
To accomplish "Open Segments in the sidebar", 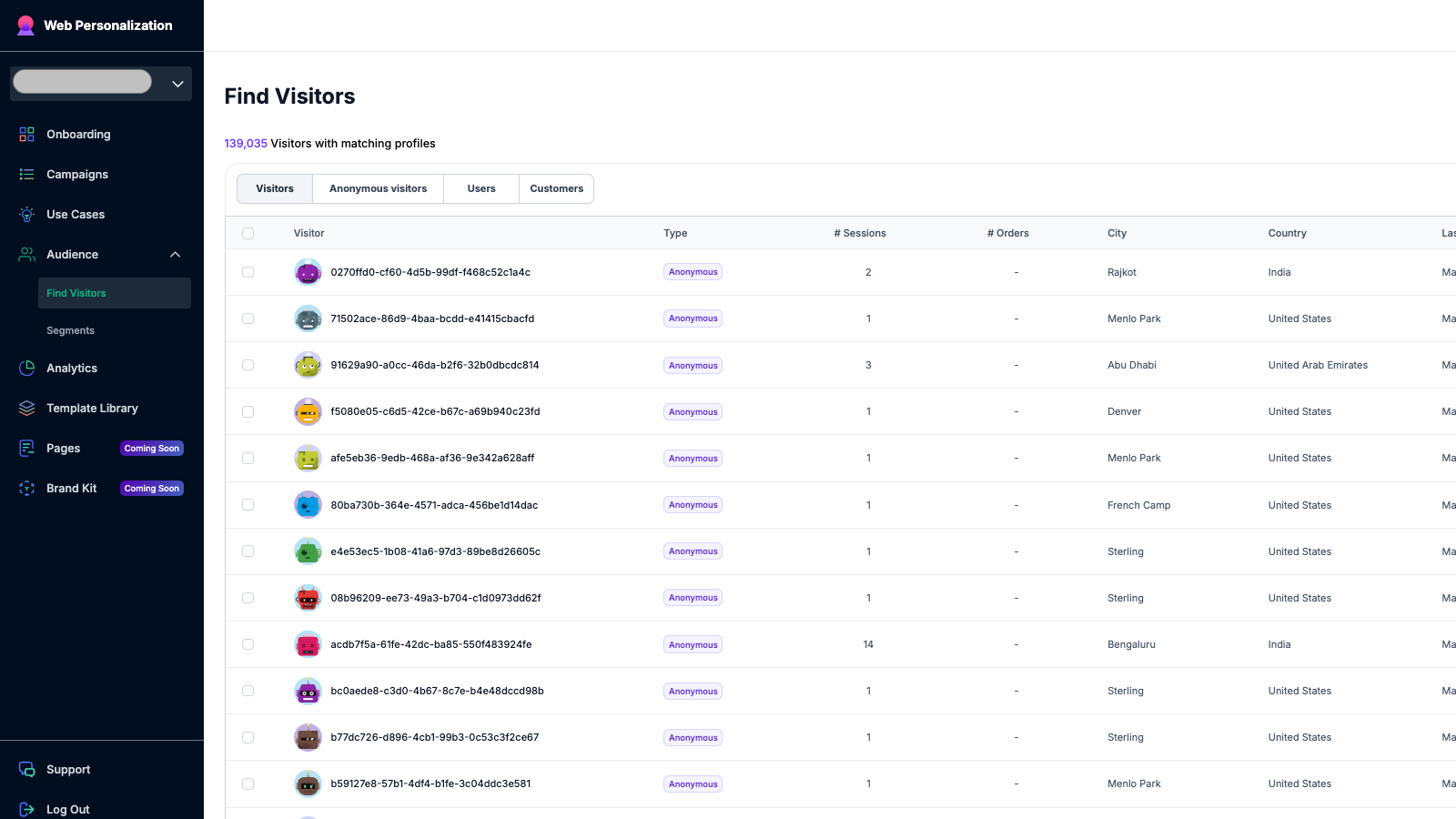I will [x=71, y=331].
